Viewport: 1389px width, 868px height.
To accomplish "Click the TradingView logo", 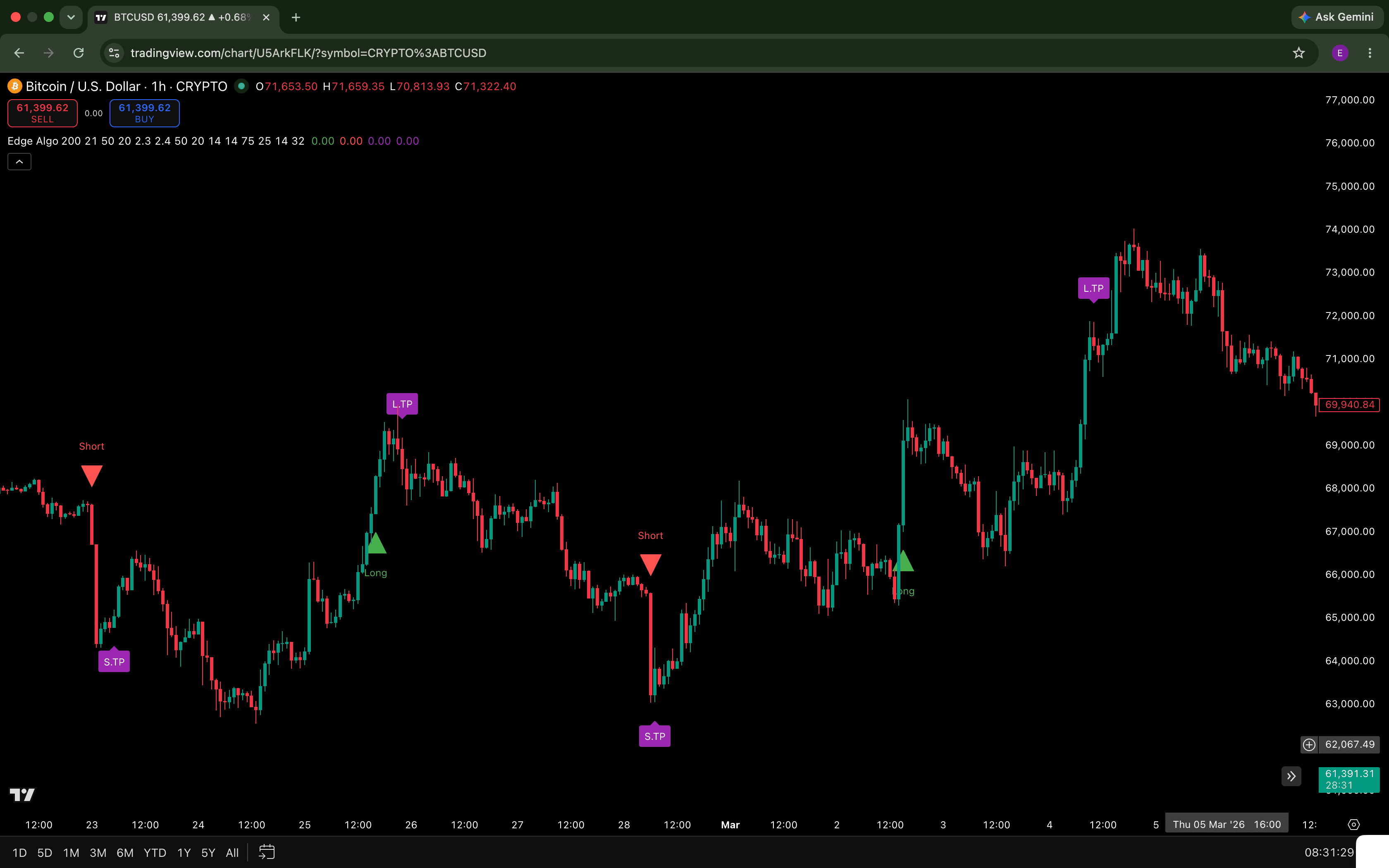I will (22, 794).
